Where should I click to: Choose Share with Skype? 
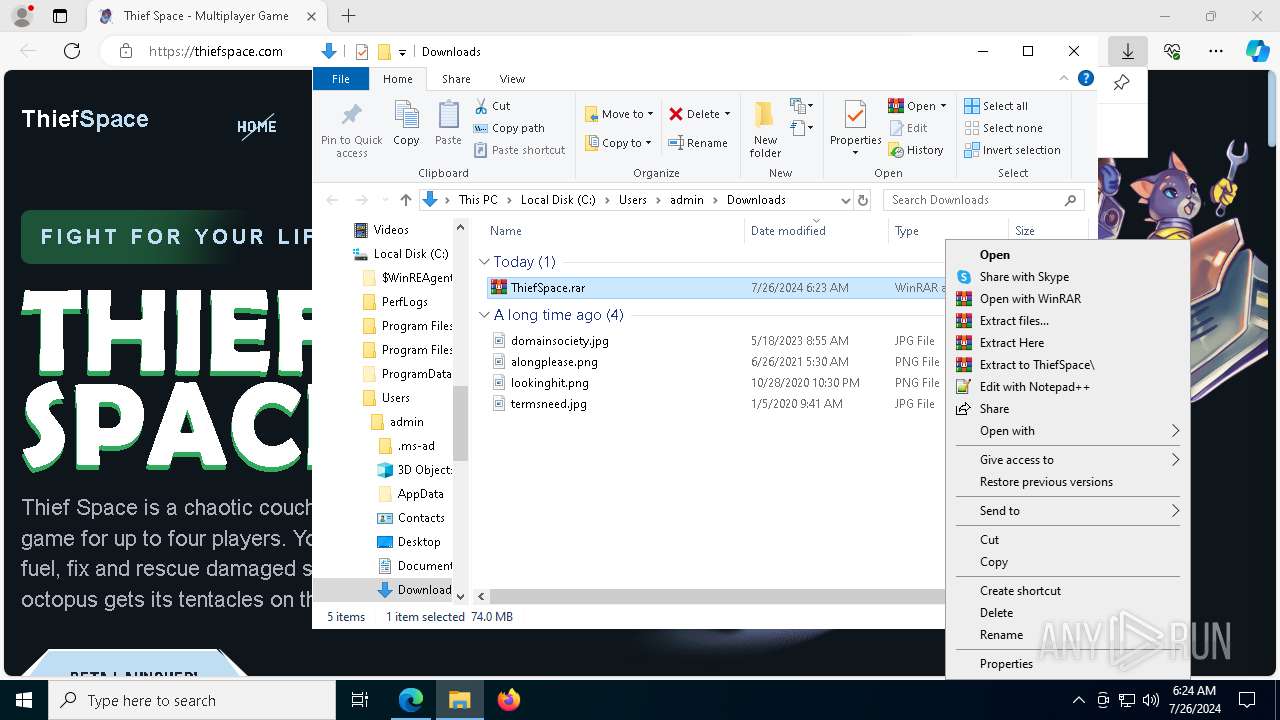[1067, 277]
